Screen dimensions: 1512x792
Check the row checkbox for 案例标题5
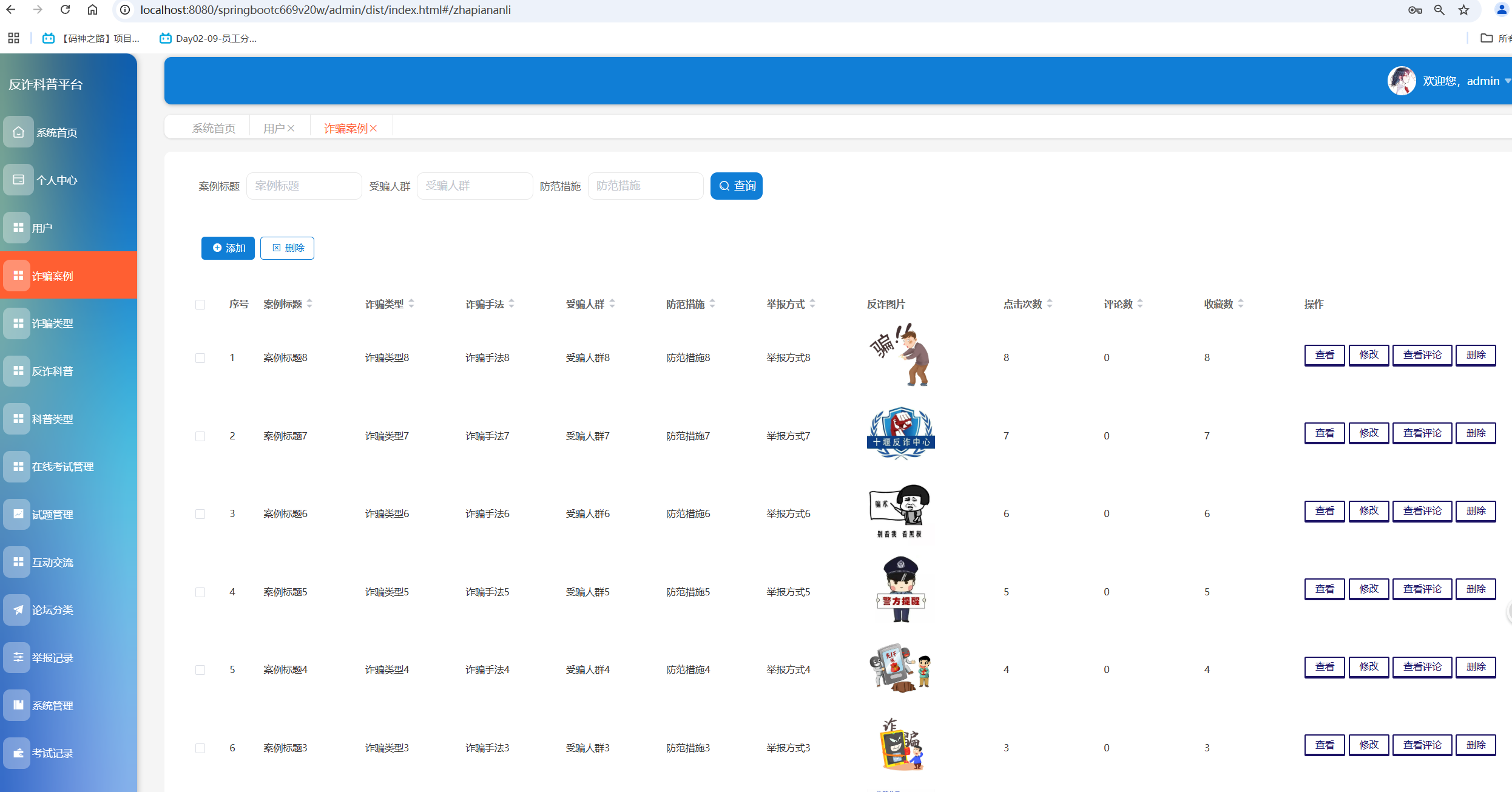(200, 592)
